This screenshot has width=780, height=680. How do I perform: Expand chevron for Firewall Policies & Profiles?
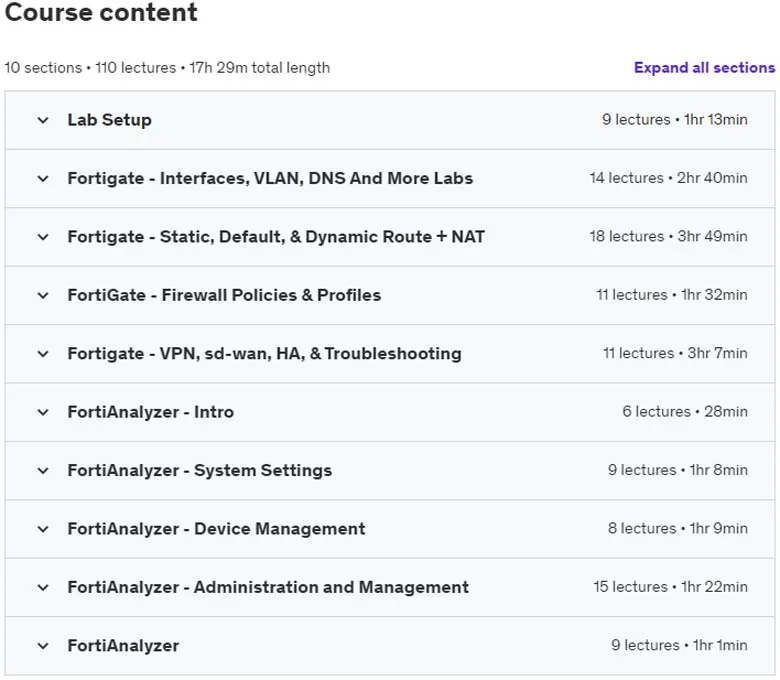click(x=43, y=295)
